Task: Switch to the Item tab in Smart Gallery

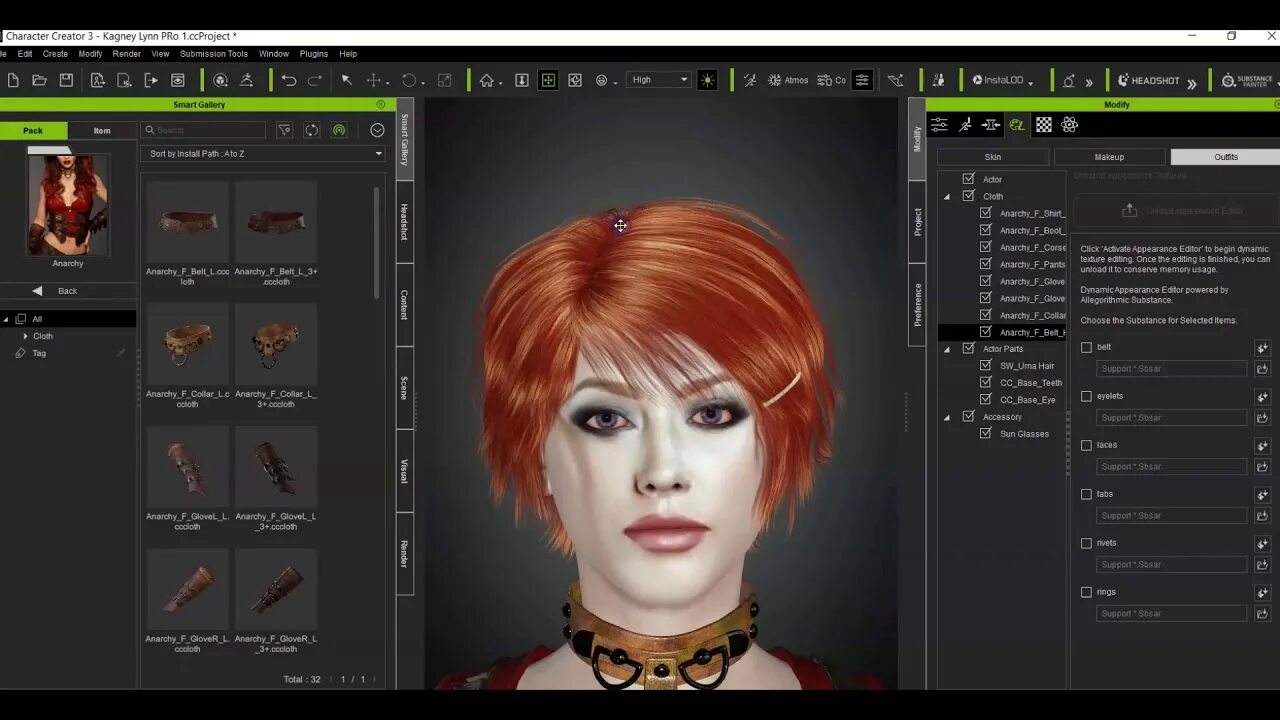Action: (101, 130)
